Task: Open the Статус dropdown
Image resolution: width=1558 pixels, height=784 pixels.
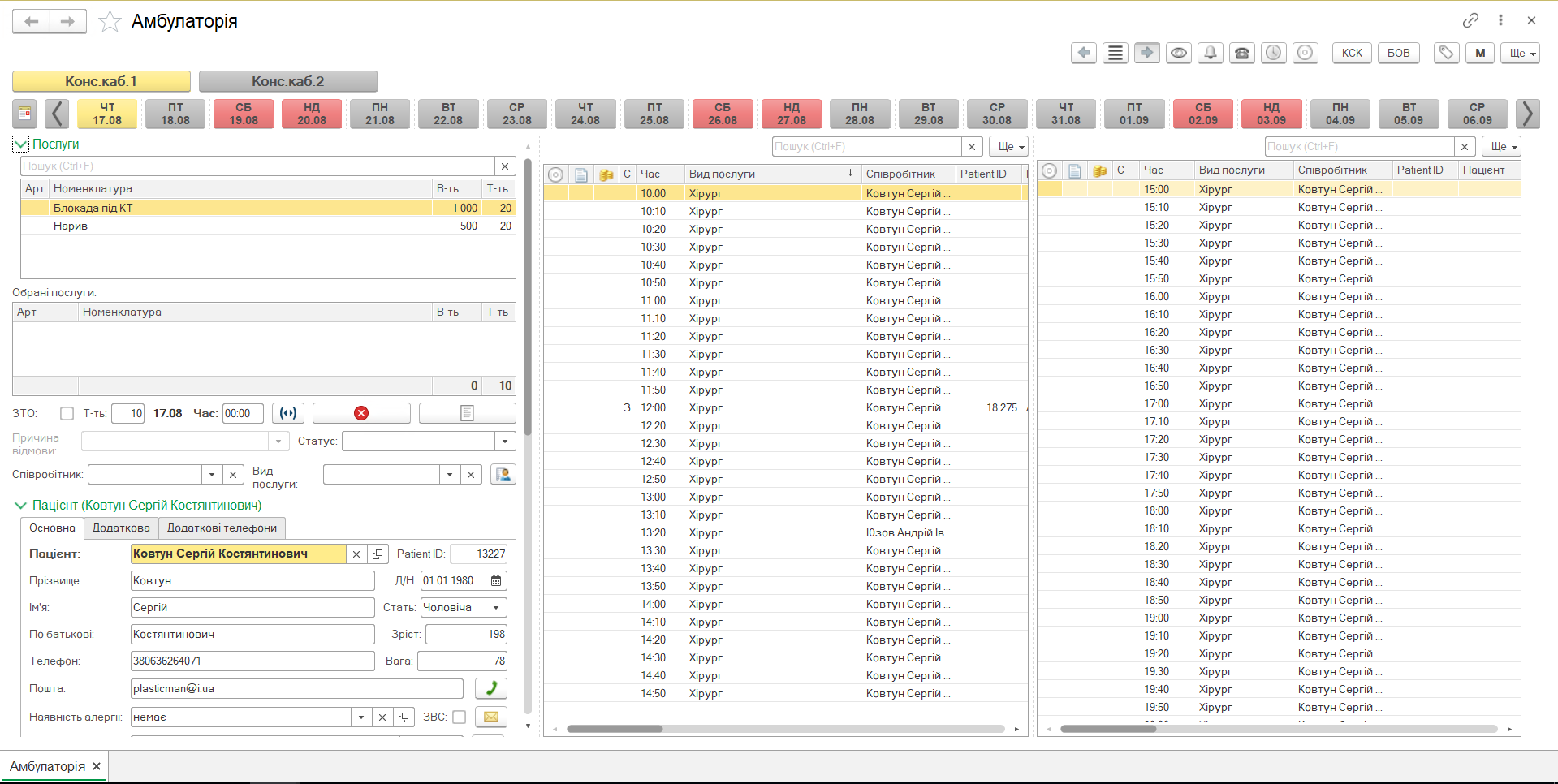Action: [x=505, y=441]
